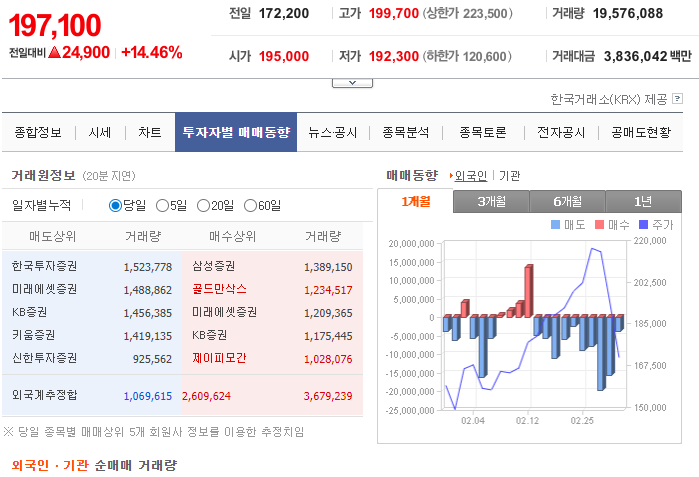Image resolution: width=699 pixels, height=477 pixels.
Task: Show the 1년 chart period
Action: coord(642,201)
